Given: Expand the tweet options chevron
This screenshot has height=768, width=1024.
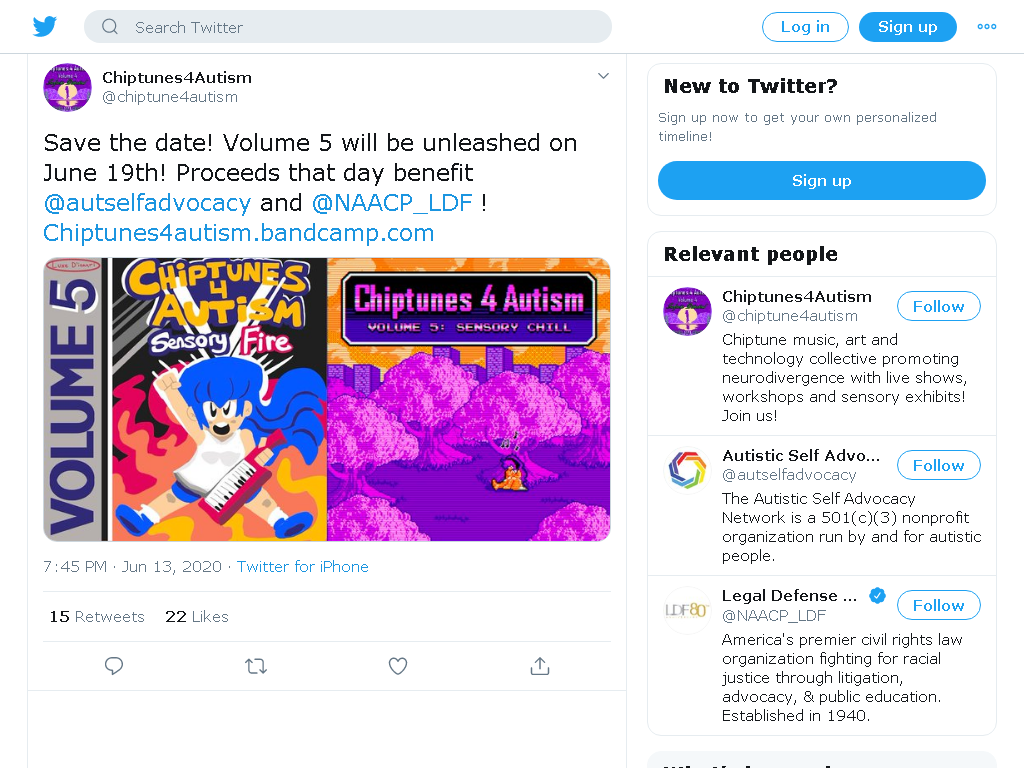Looking at the screenshot, I should (x=603, y=76).
